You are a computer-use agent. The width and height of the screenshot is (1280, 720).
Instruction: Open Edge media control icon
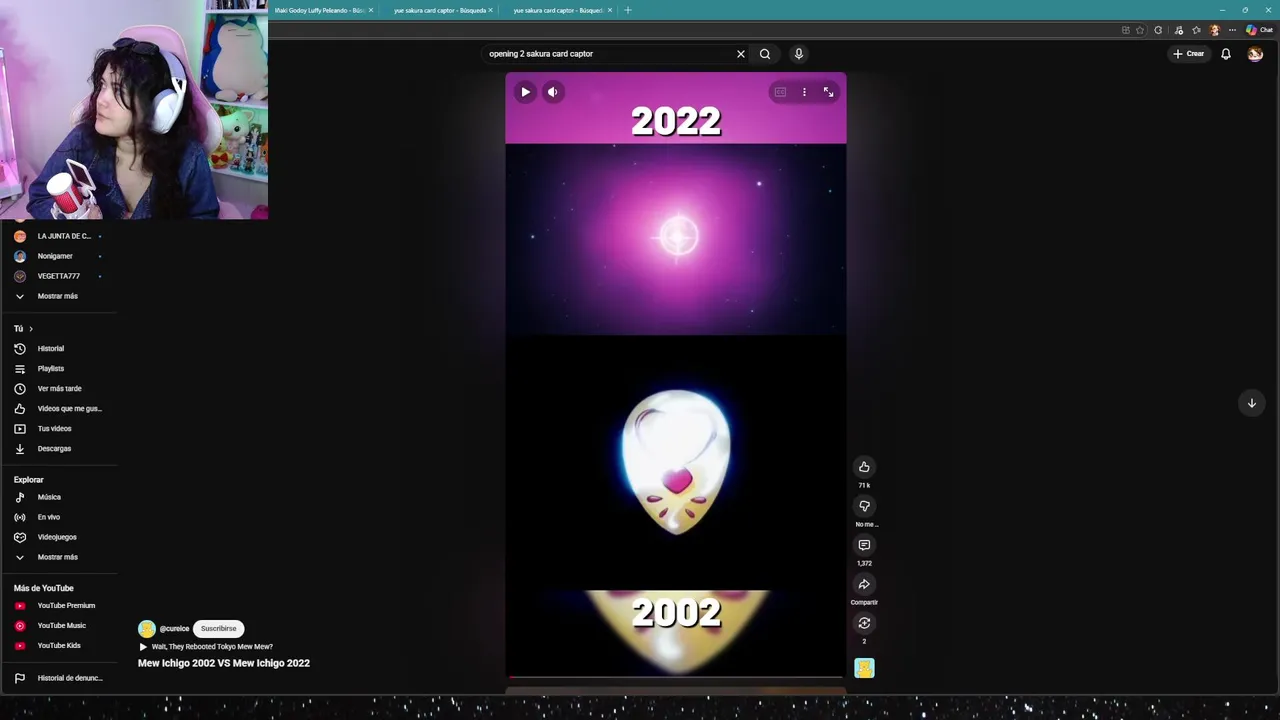click(x=1179, y=30)
